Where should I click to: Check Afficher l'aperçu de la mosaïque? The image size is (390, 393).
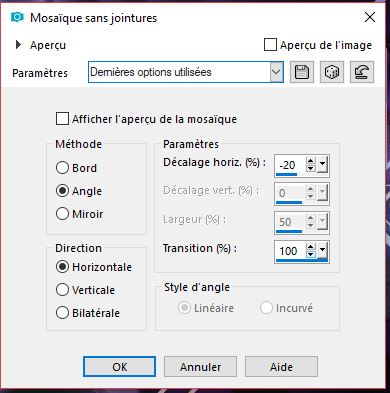point(62,119)
